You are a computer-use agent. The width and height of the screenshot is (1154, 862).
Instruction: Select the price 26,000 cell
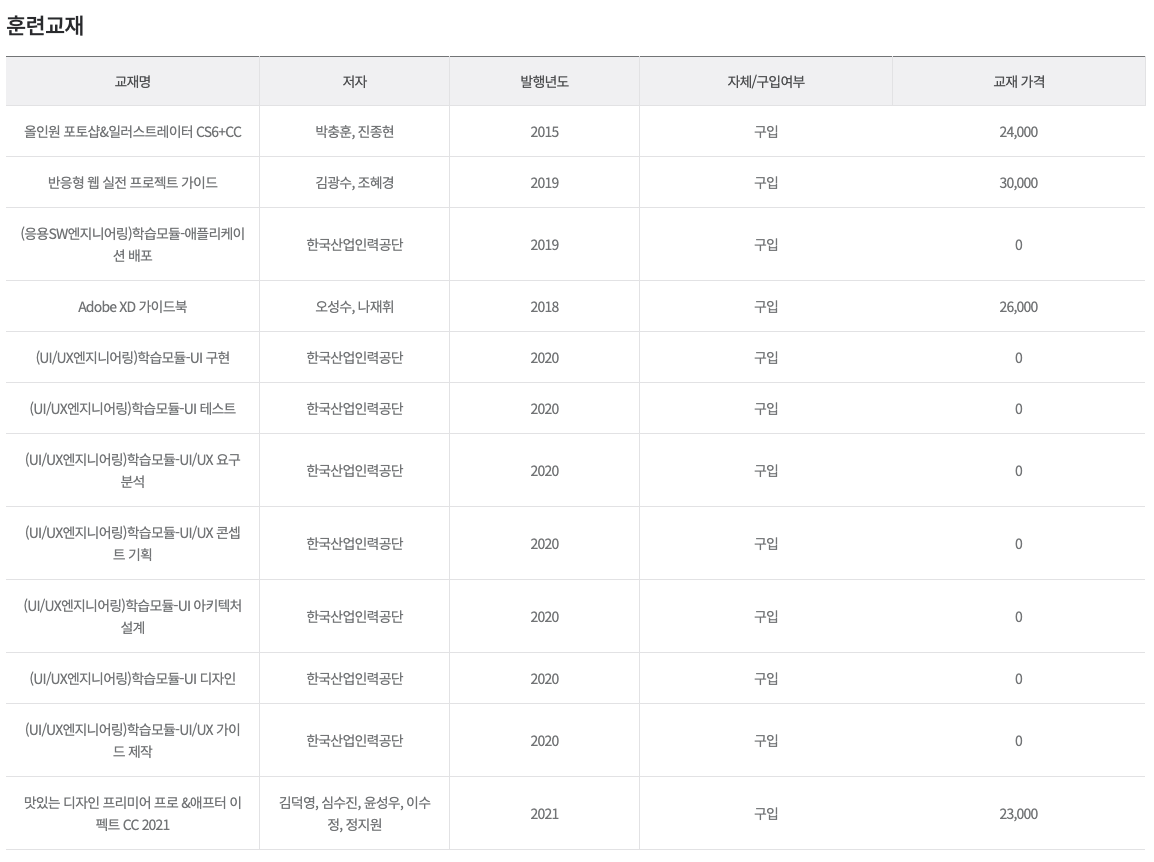point(1019,307)
